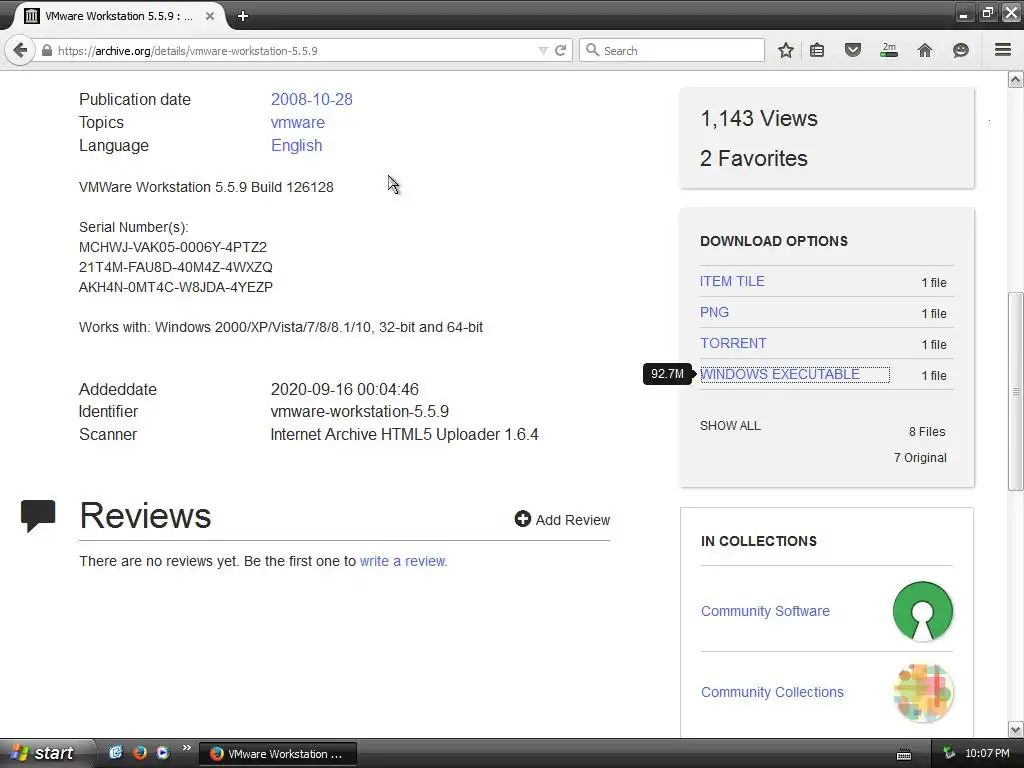
Task: Click the identifier value vmware-workstation-5.5.9
Action: pyautogui.click(x=360, y=411)
